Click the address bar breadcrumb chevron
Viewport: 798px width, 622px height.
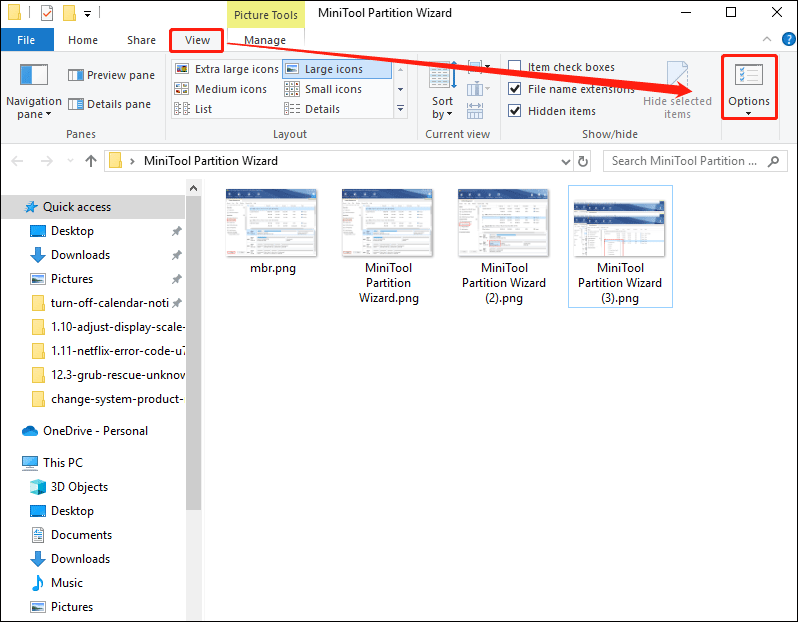tap(132, 161)
